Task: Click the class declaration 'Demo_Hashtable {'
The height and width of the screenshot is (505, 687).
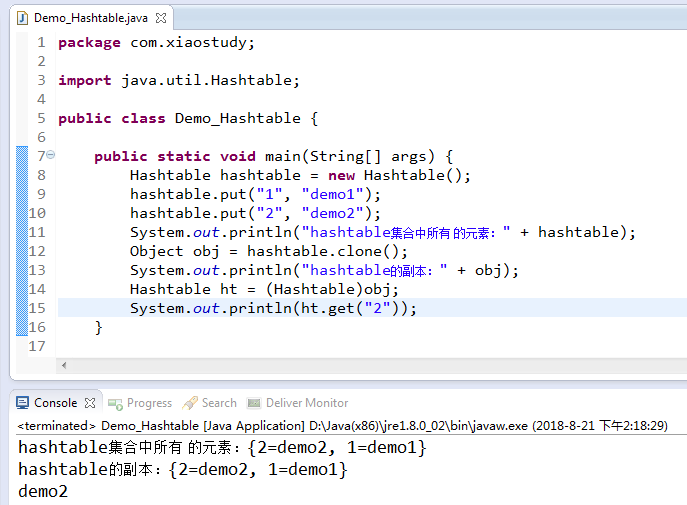Action: click(x=246, y=118)
